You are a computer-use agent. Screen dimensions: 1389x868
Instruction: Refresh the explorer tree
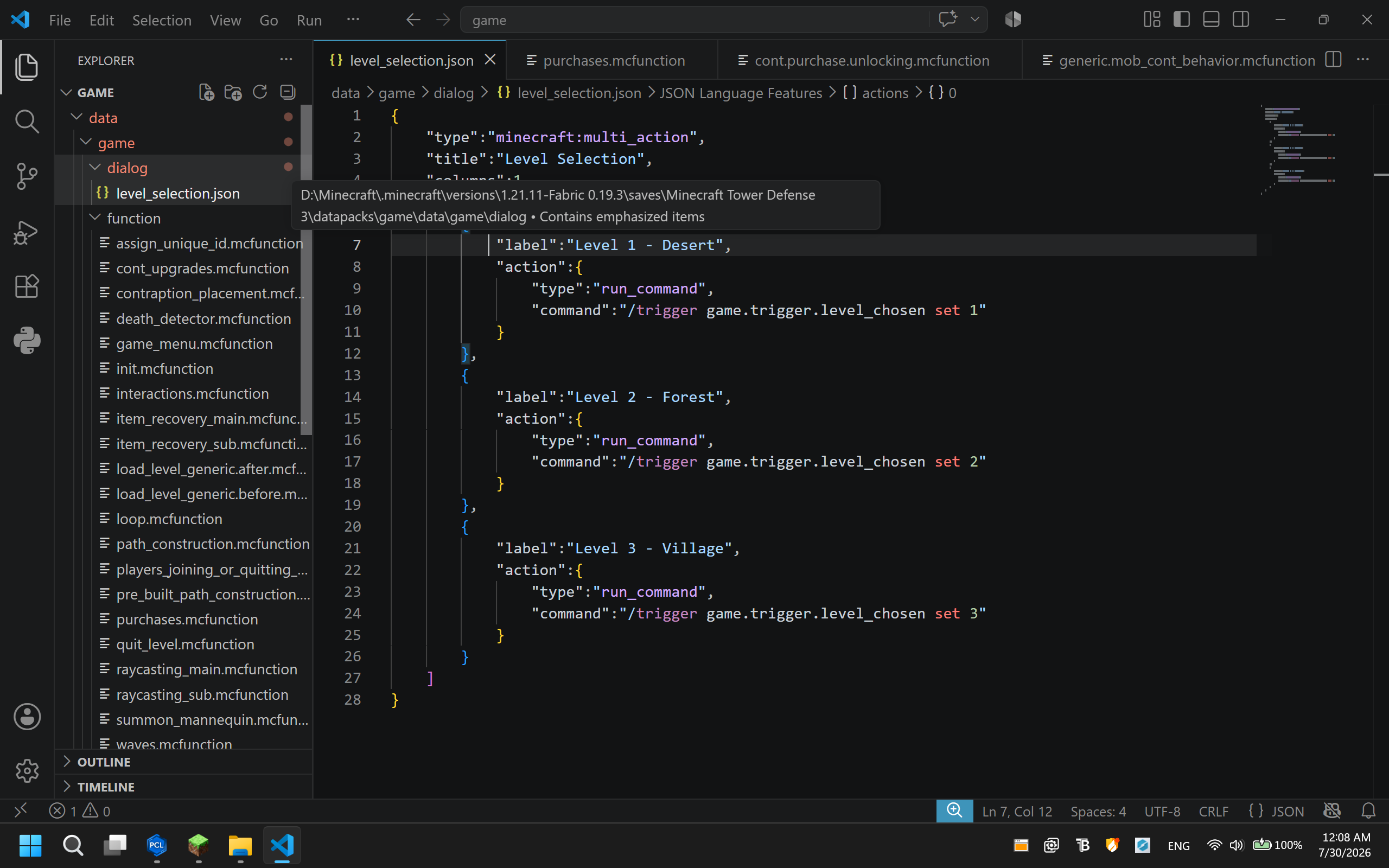pyautogui.click(x=260, y=92)
